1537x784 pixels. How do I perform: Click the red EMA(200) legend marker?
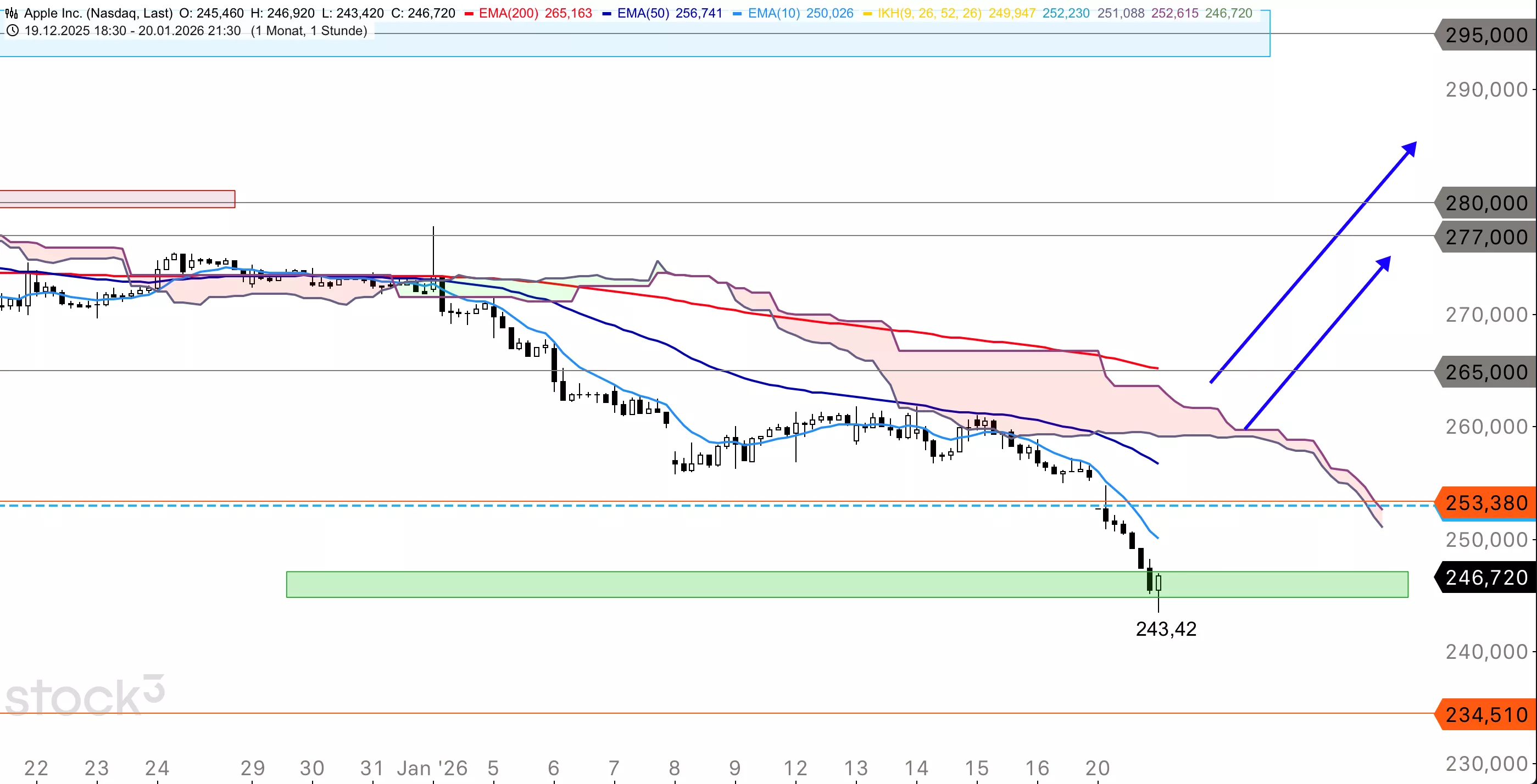click(469, 14)
